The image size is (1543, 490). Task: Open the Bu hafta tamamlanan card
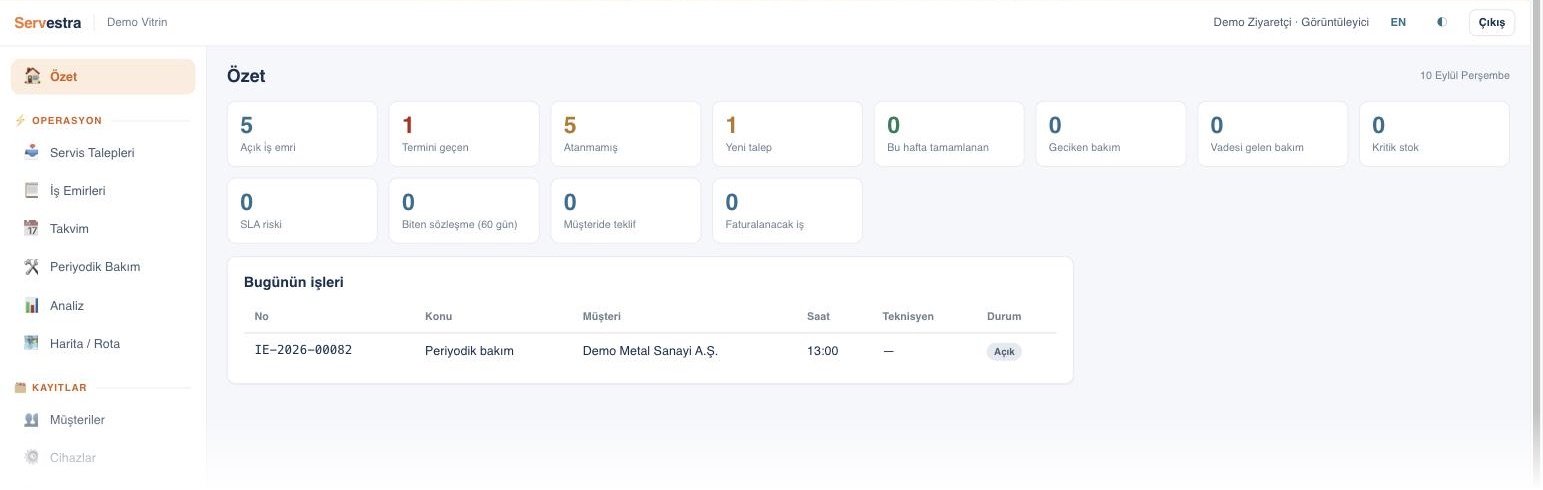coord(949,134)
